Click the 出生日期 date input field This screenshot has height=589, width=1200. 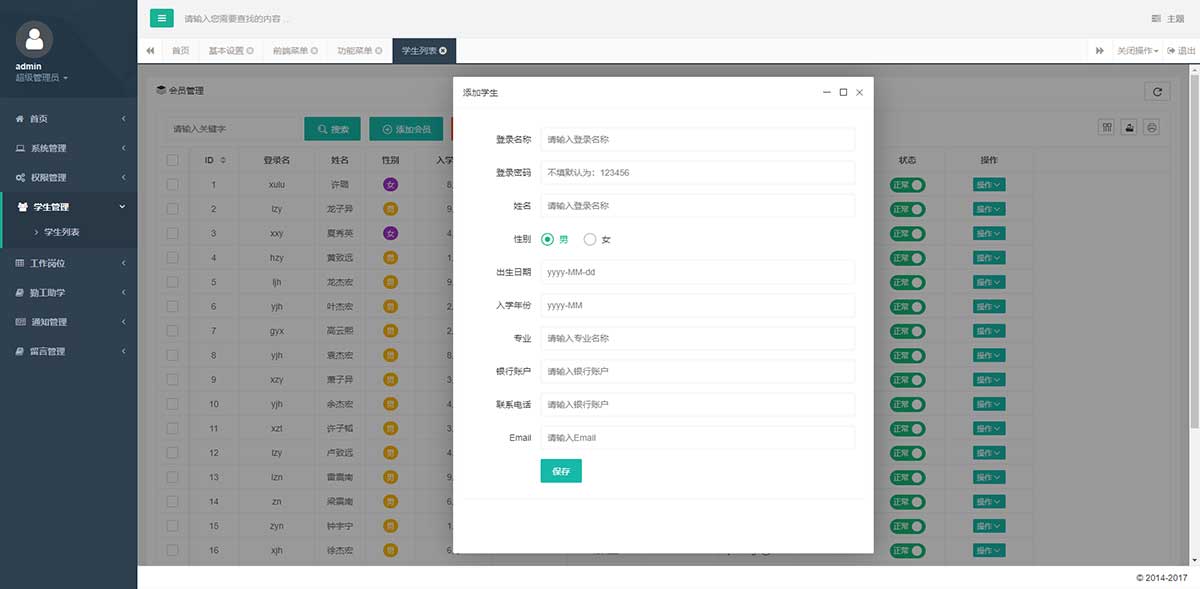tap(697, 272)
